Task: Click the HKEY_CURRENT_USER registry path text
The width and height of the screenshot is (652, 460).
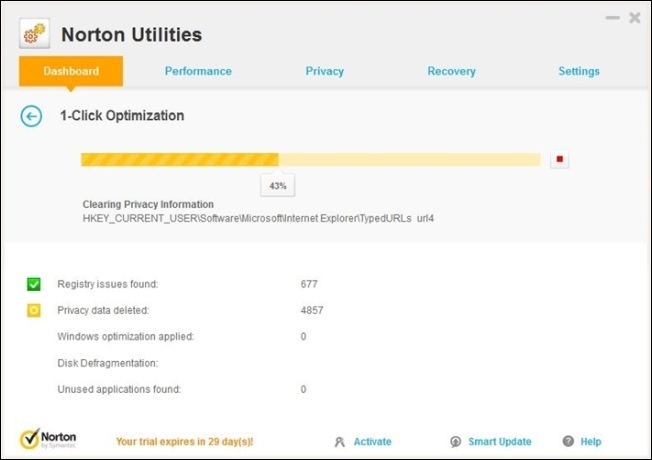Action: 258,218
